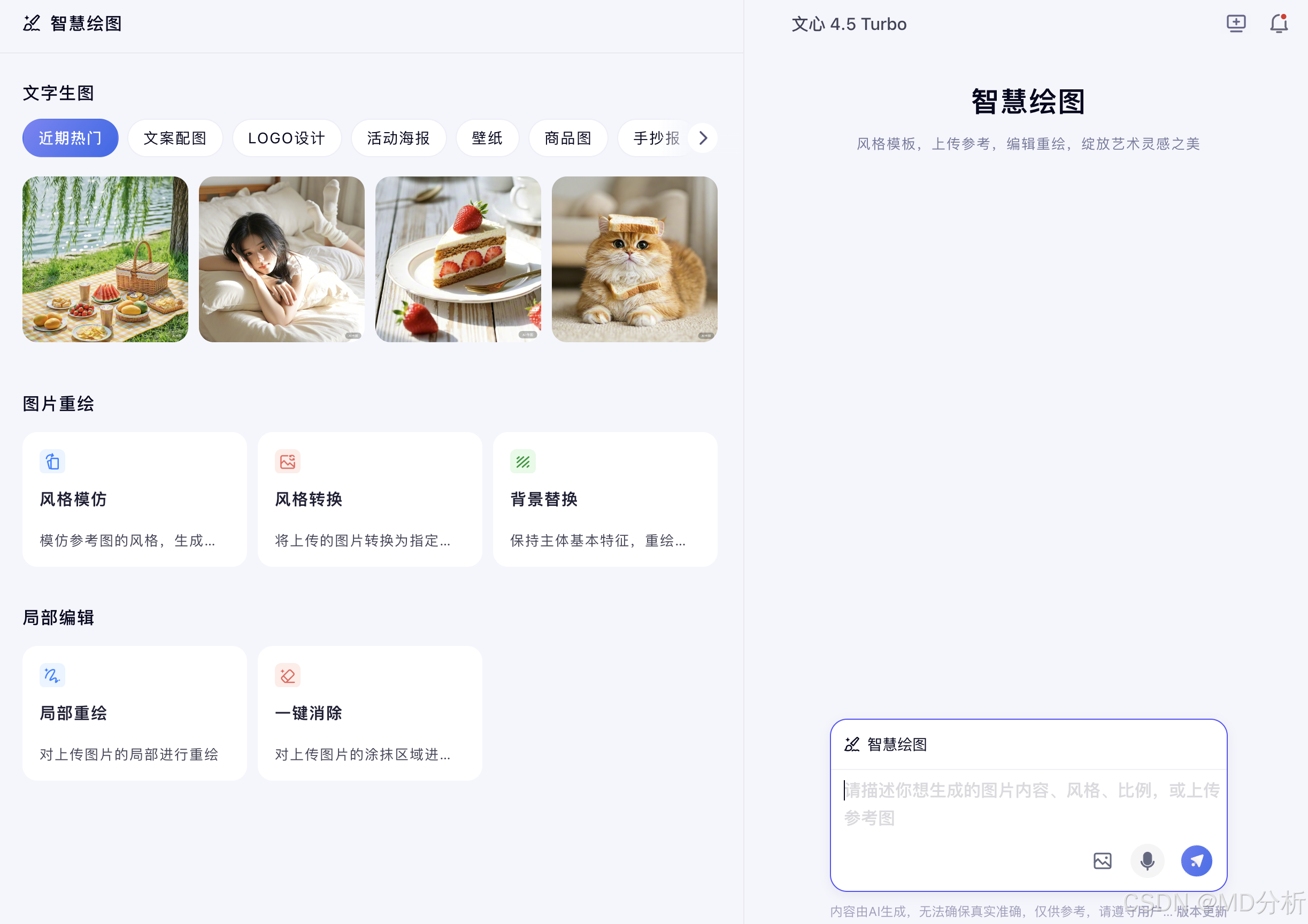This screenshot has height=924, width=1308.
Task: Open the strawberry cake thumbnail
Action: click(x=458, y=259)
